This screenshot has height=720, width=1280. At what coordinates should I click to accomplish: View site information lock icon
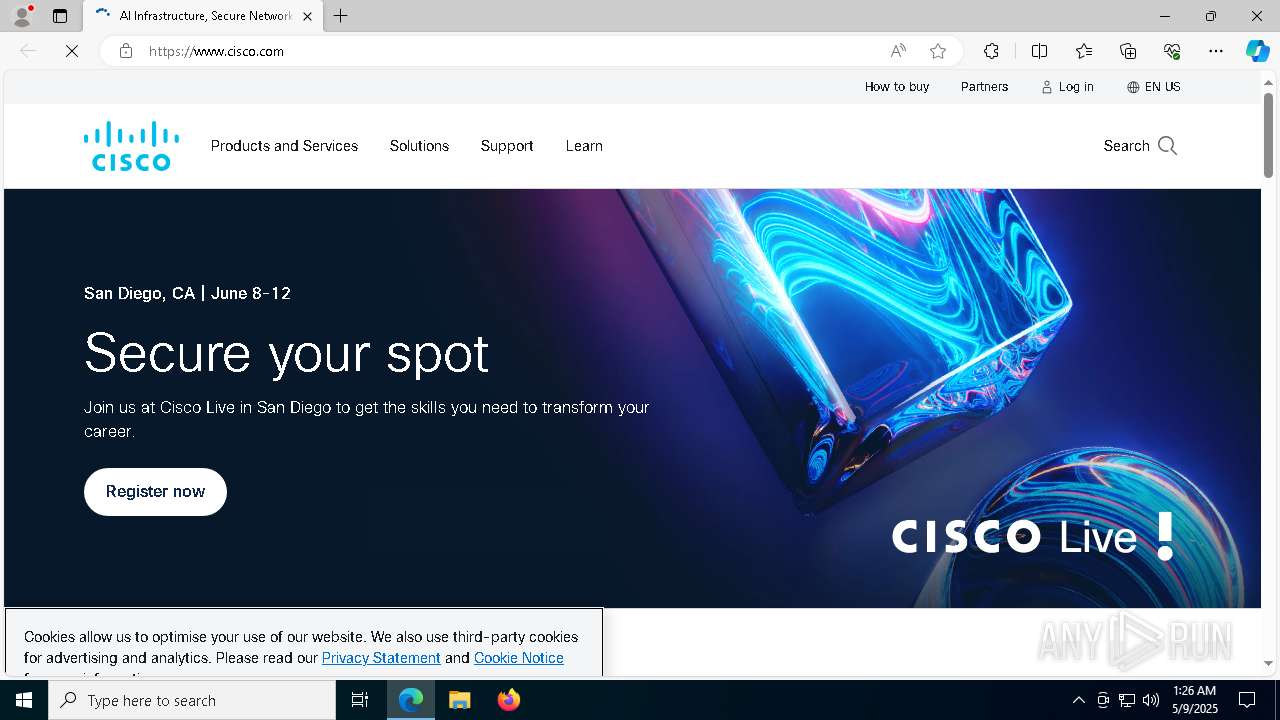pyautogui.click(x=126, y=51)
